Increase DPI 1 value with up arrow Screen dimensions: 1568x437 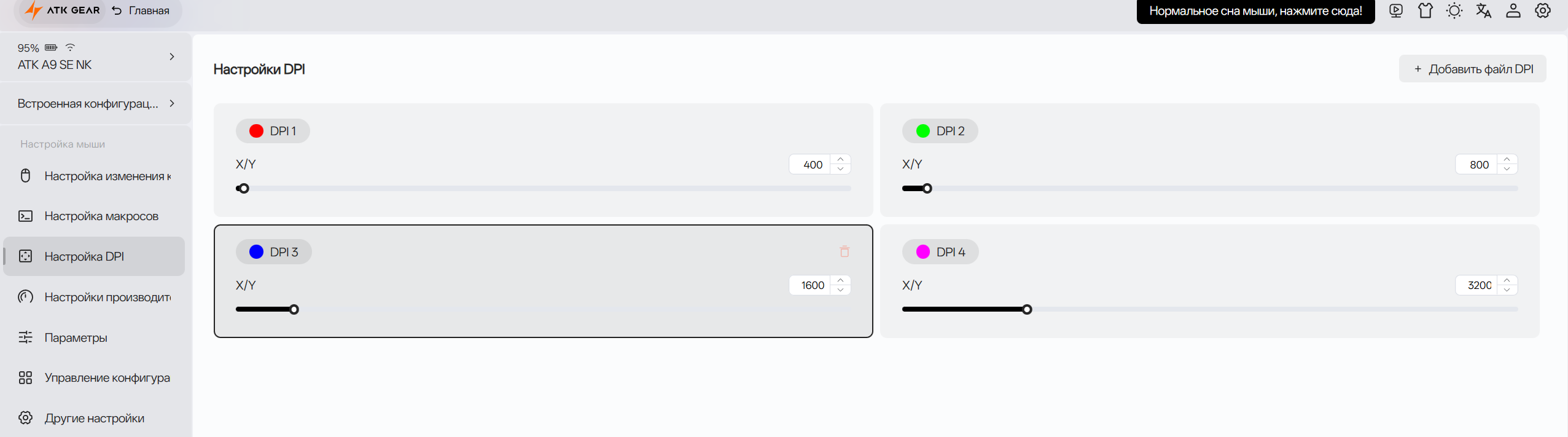(x=840, y=160)
